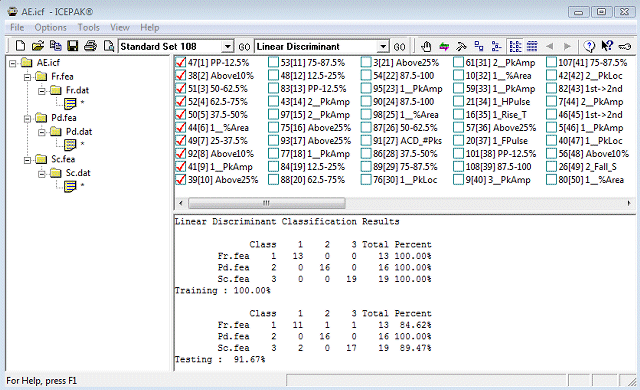Click the blue tree hierarchy icon
The height and width of the screenshot is (390, 640).
(496, 47)
